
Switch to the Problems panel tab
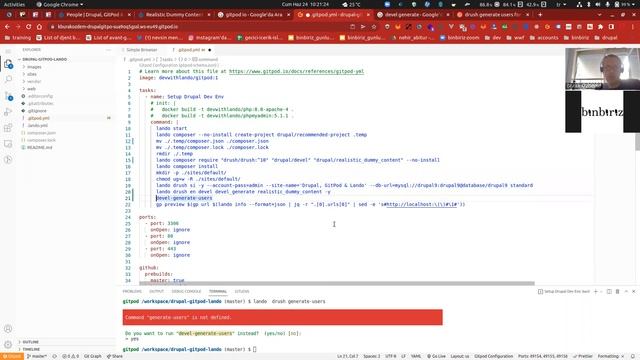point(132,291)
